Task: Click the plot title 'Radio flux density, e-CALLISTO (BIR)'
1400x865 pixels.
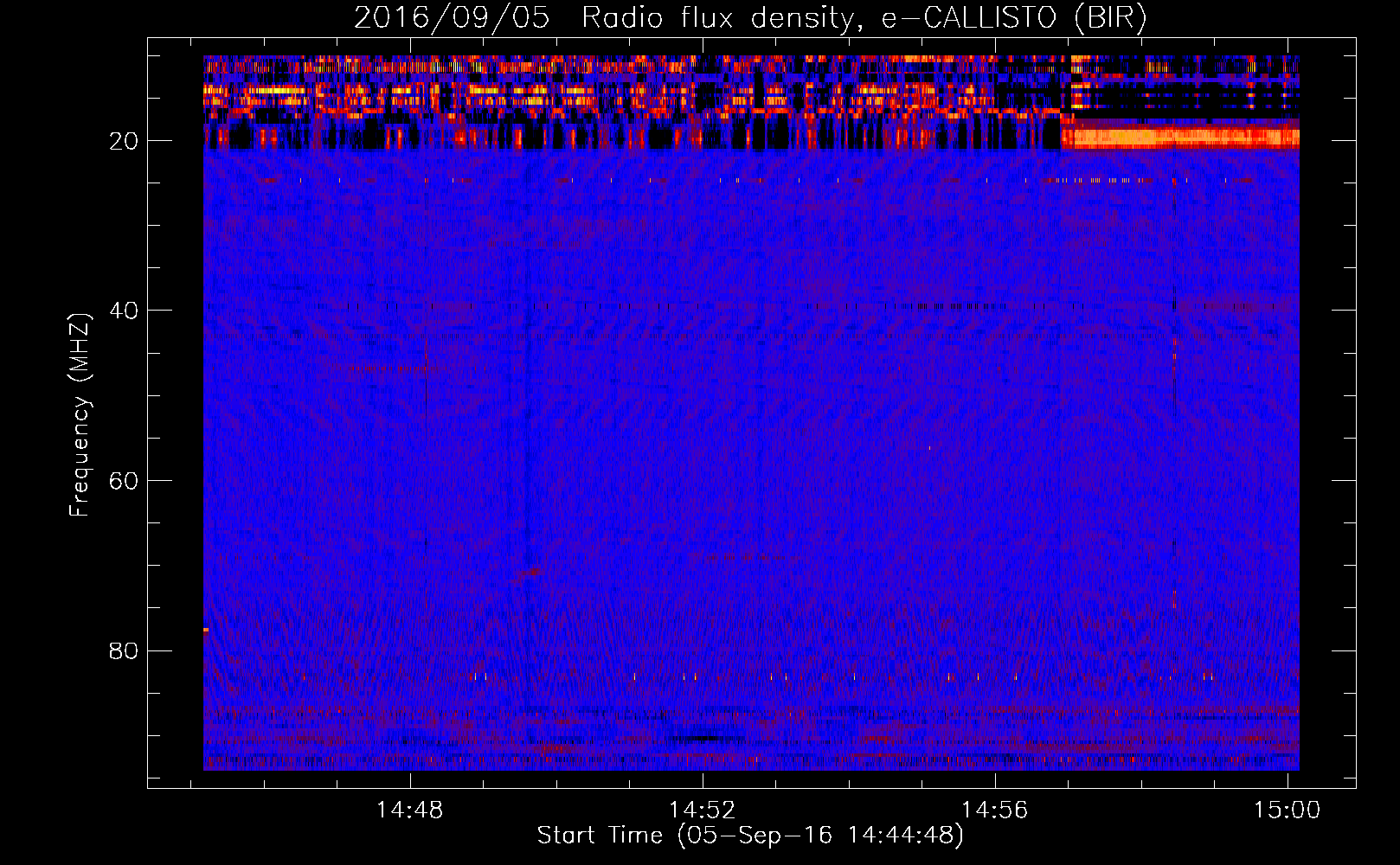Action: (x=864, y=18)
